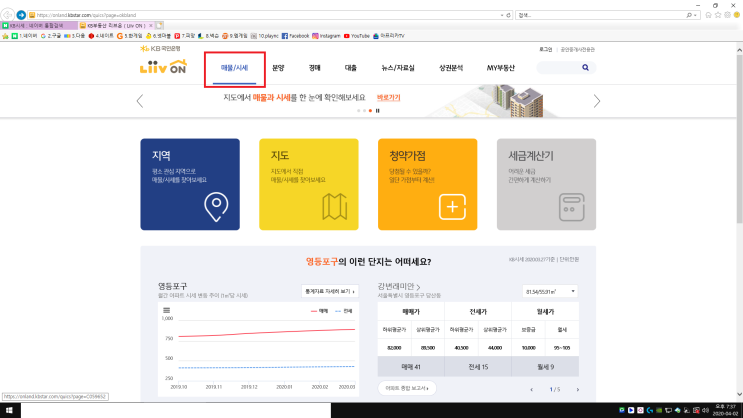Pause the banner slideshow
The width and height of the screenshot is (743, 418).
coord(378,111)
